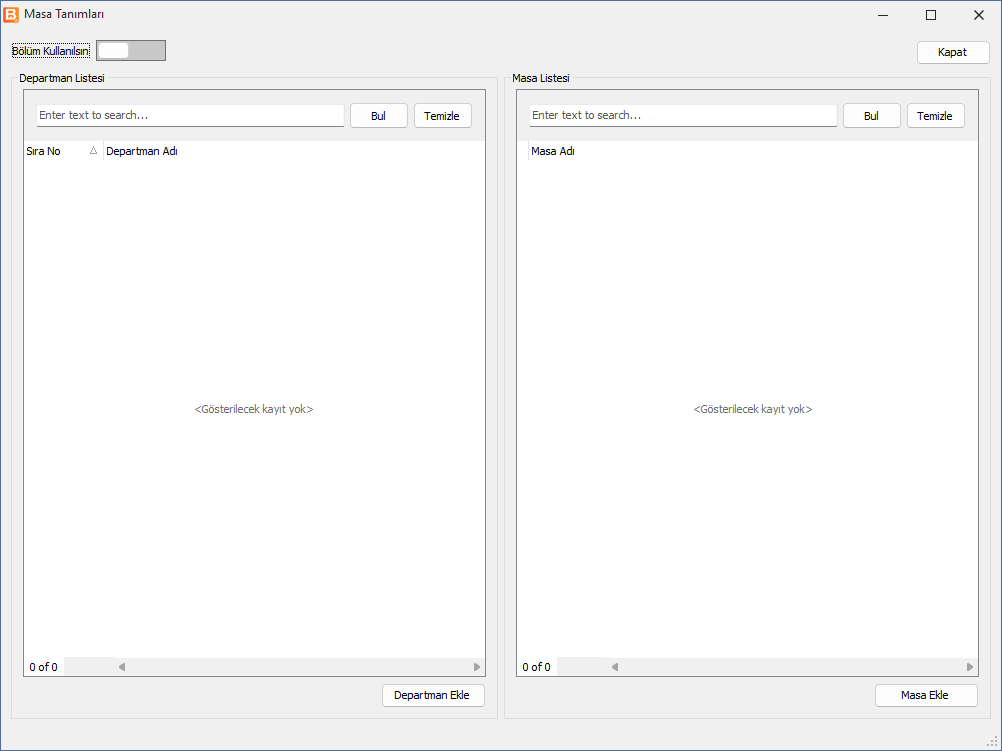Image resolution: width=1002 pixels, height=751 pixels.
Task: Click the '0 of 0' counter in Masa Listesi
Action: click(x=536, y=667)
